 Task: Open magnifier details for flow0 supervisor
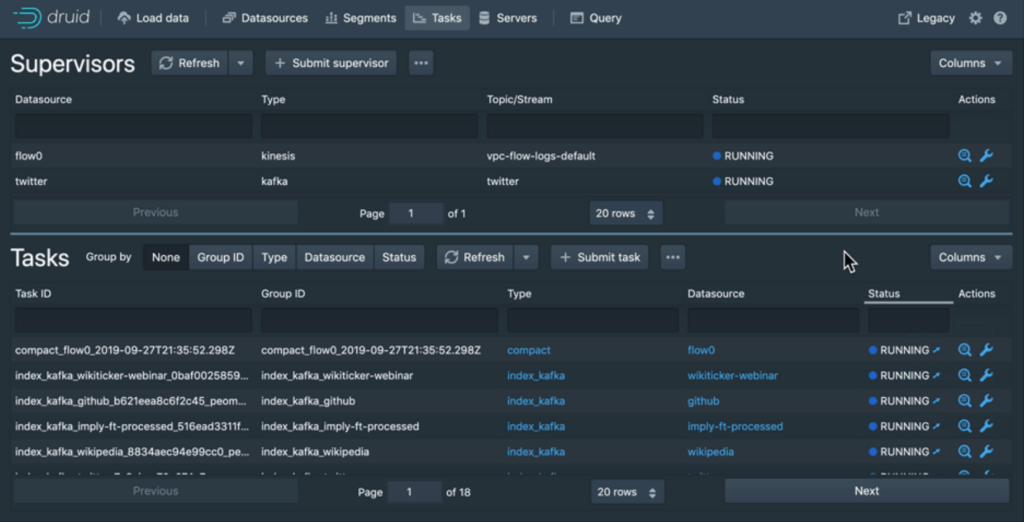pos(965,156)
